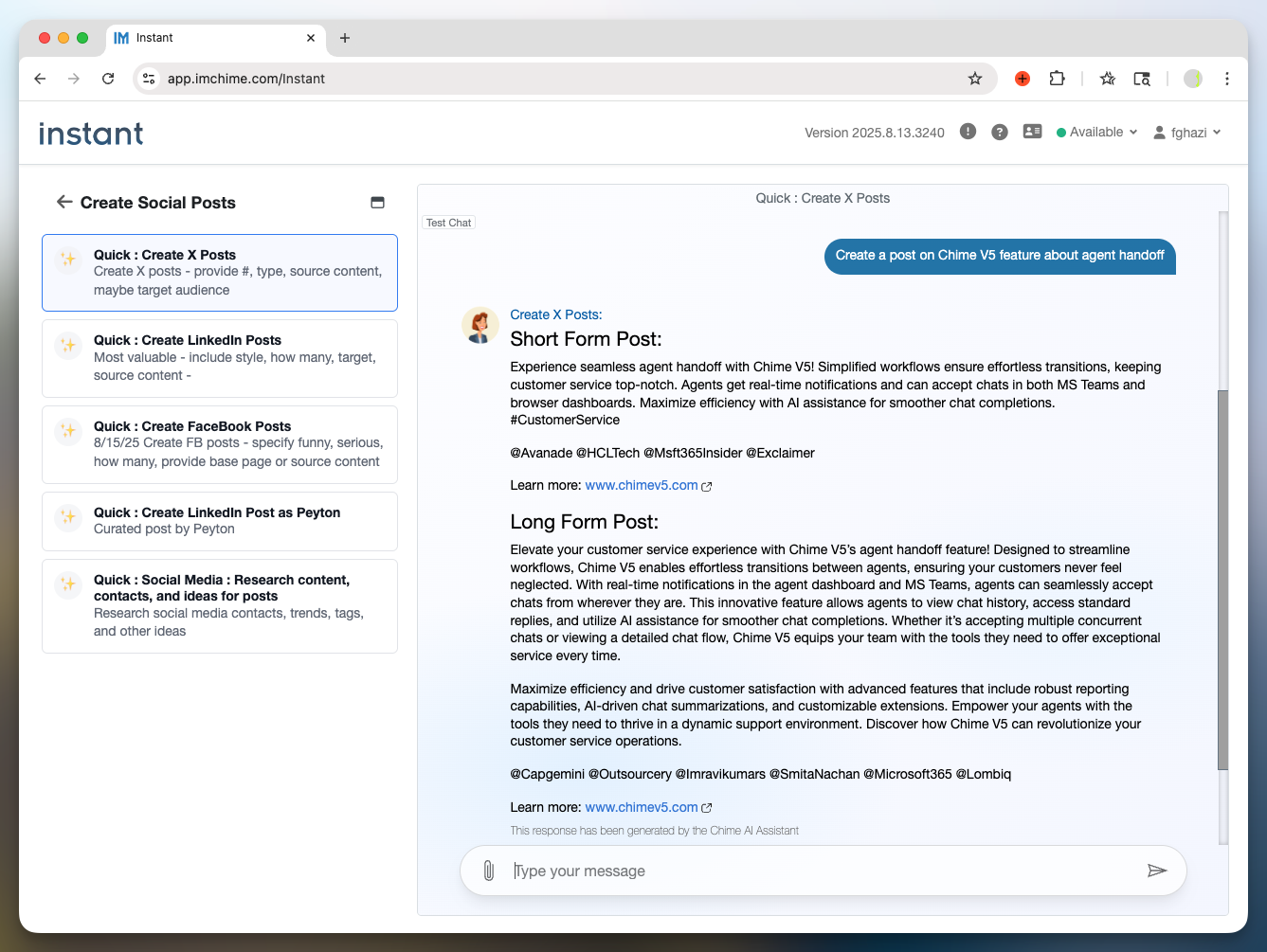Click the user message bubble about agent handoff
1267x952 pixels.
pos(1000,256)
